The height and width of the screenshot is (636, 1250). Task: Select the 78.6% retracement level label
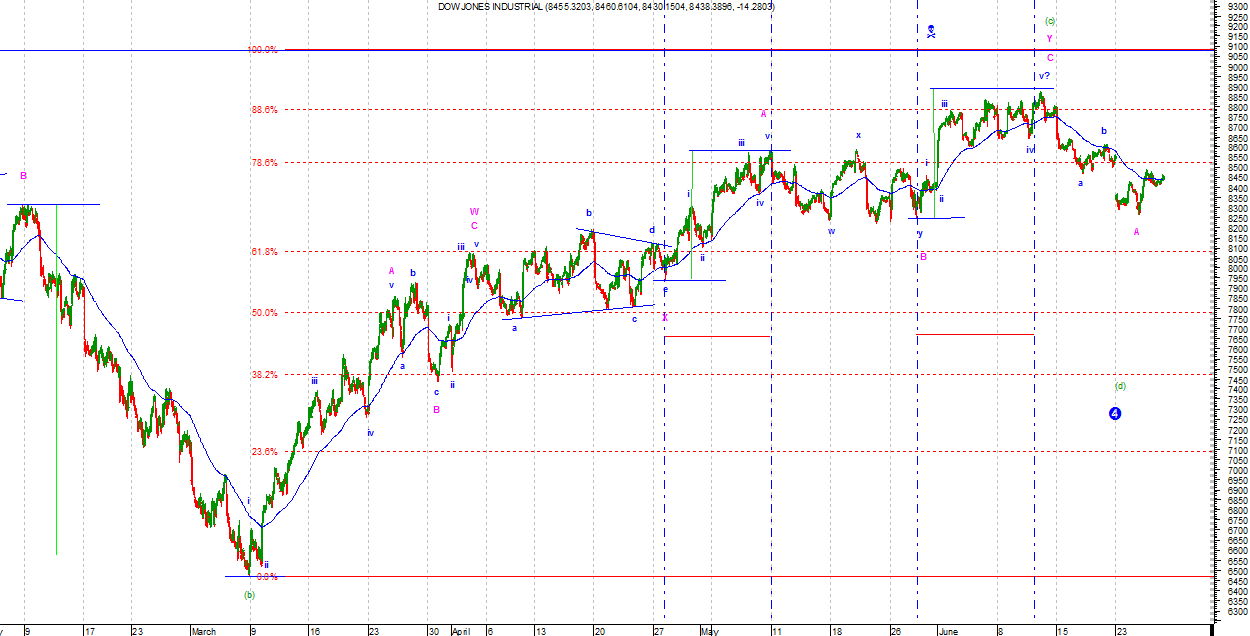263,162
